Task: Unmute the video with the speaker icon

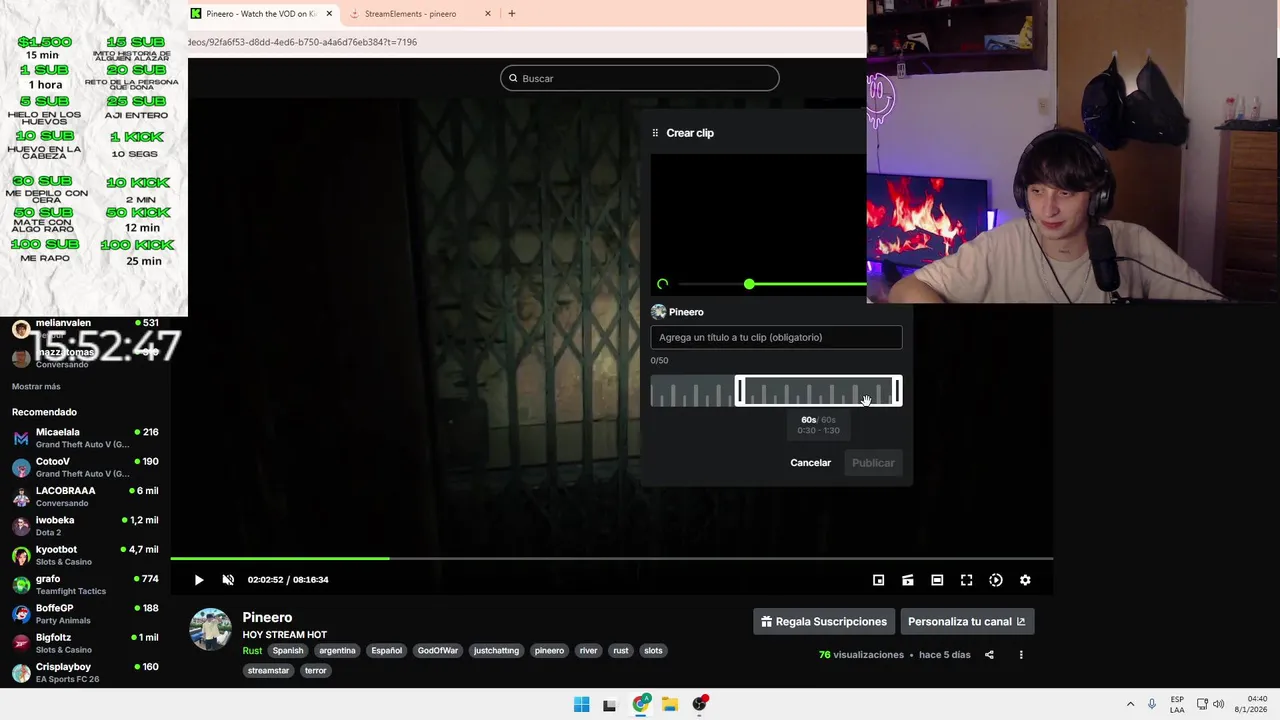Action: click(x=228, y=580)
